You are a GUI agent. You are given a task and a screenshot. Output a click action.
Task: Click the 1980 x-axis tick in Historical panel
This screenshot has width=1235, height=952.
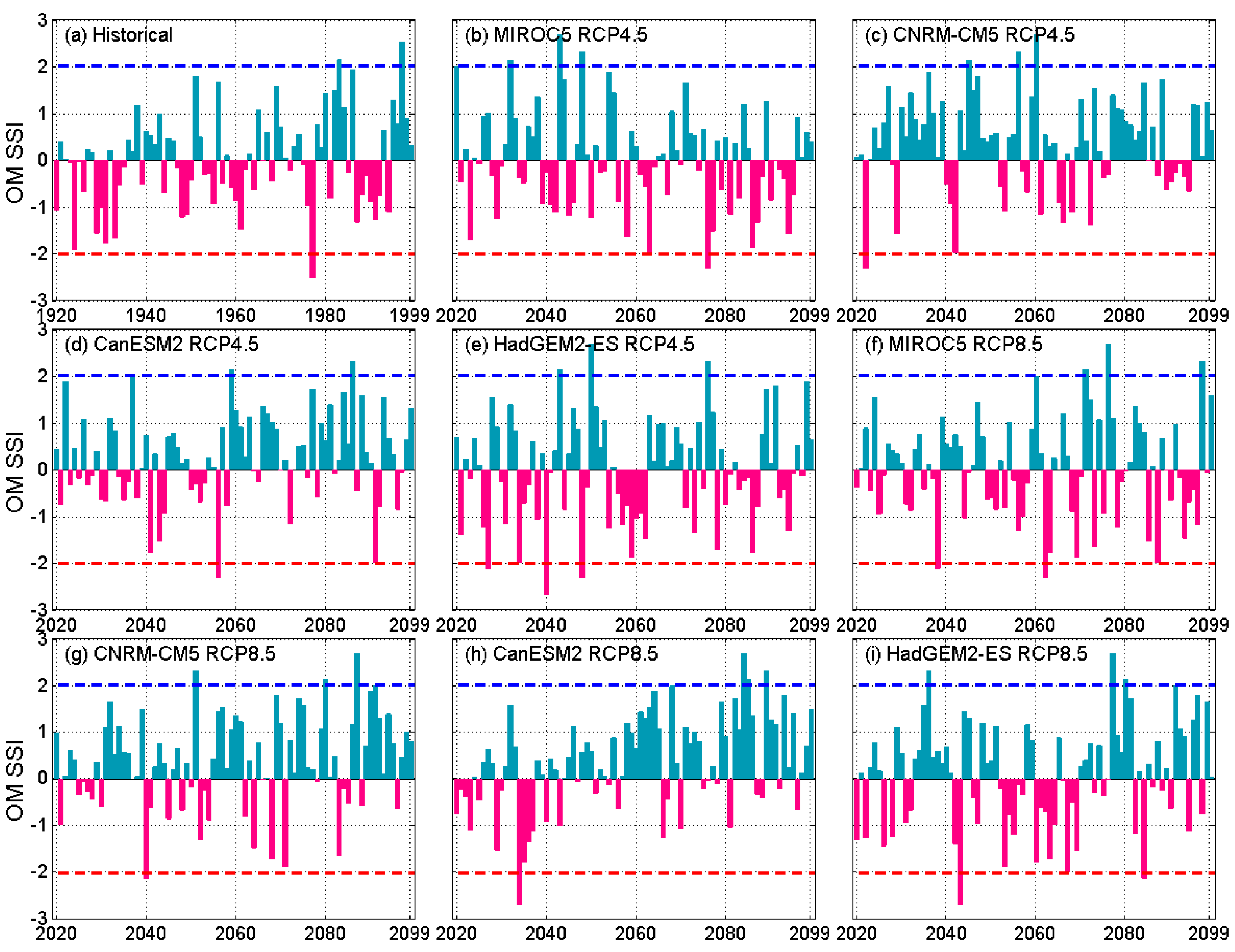coord(325,315)
